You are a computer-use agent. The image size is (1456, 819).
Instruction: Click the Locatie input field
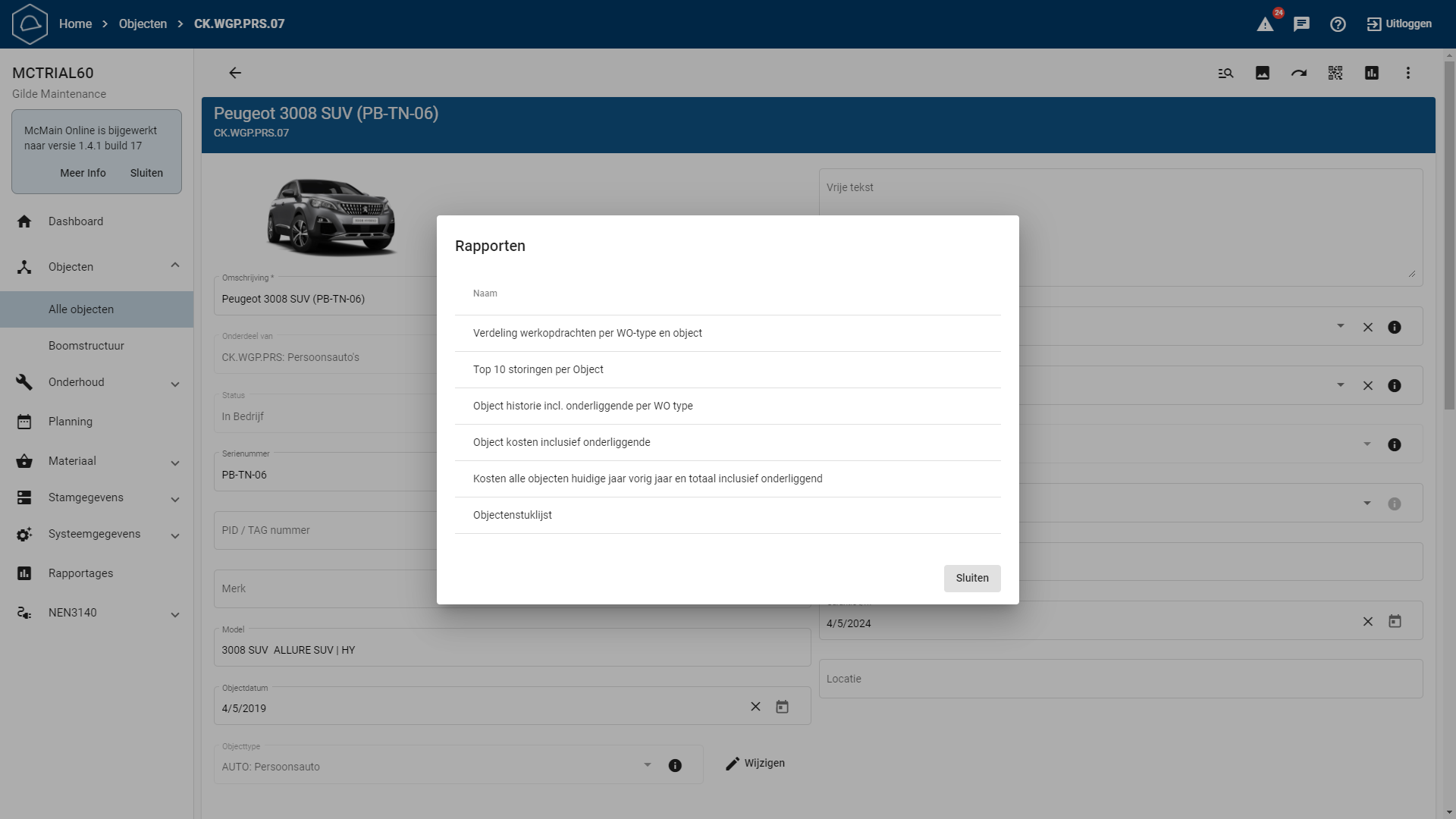click(1120, 679)
